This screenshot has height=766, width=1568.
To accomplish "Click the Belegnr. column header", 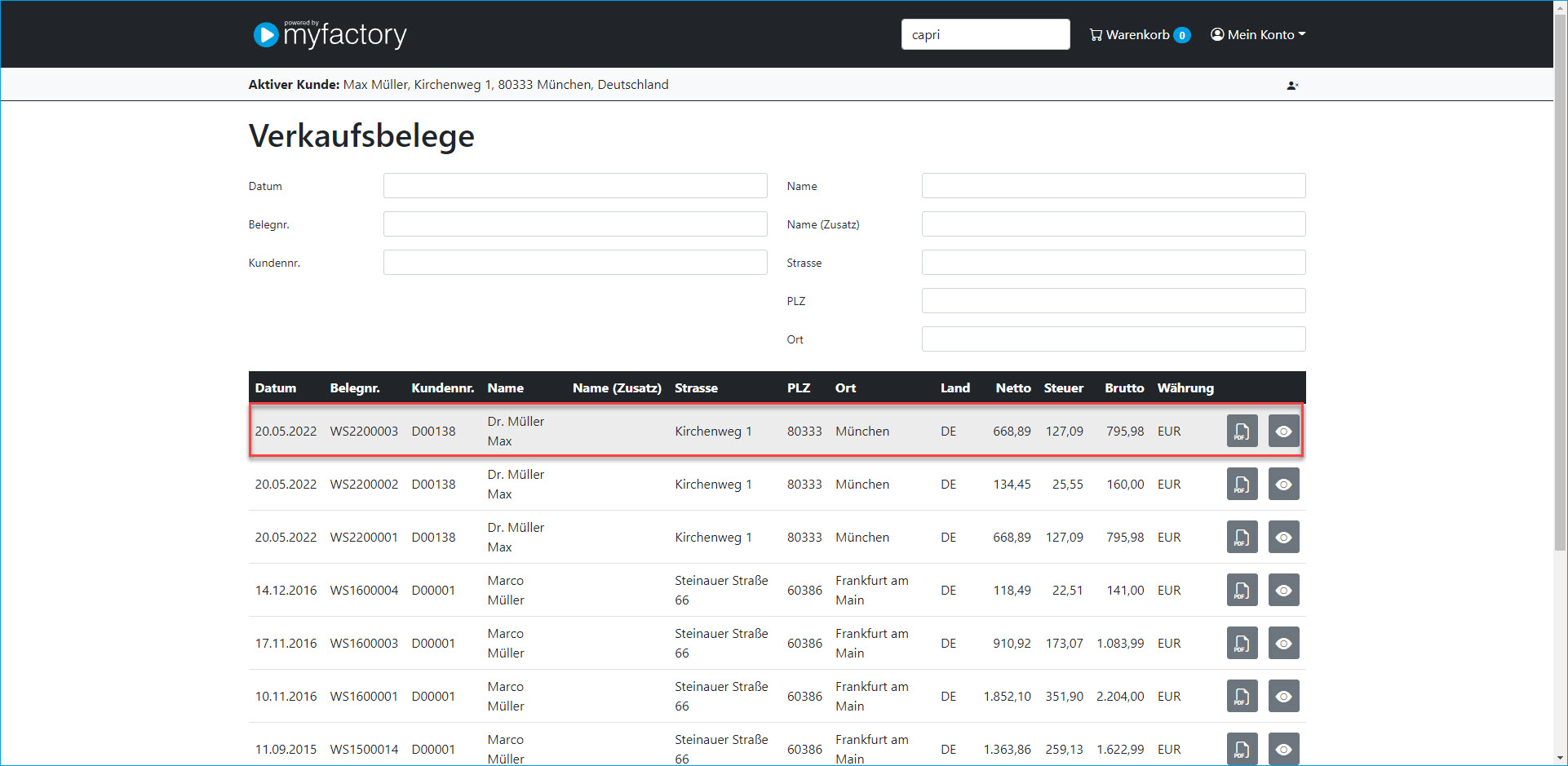I will coord(355,388).
